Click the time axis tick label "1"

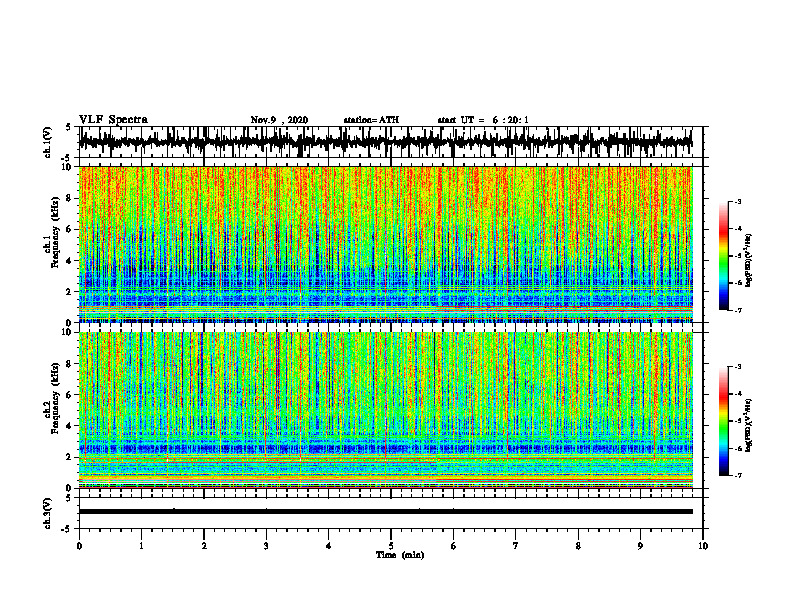click(x=141, y=546)
